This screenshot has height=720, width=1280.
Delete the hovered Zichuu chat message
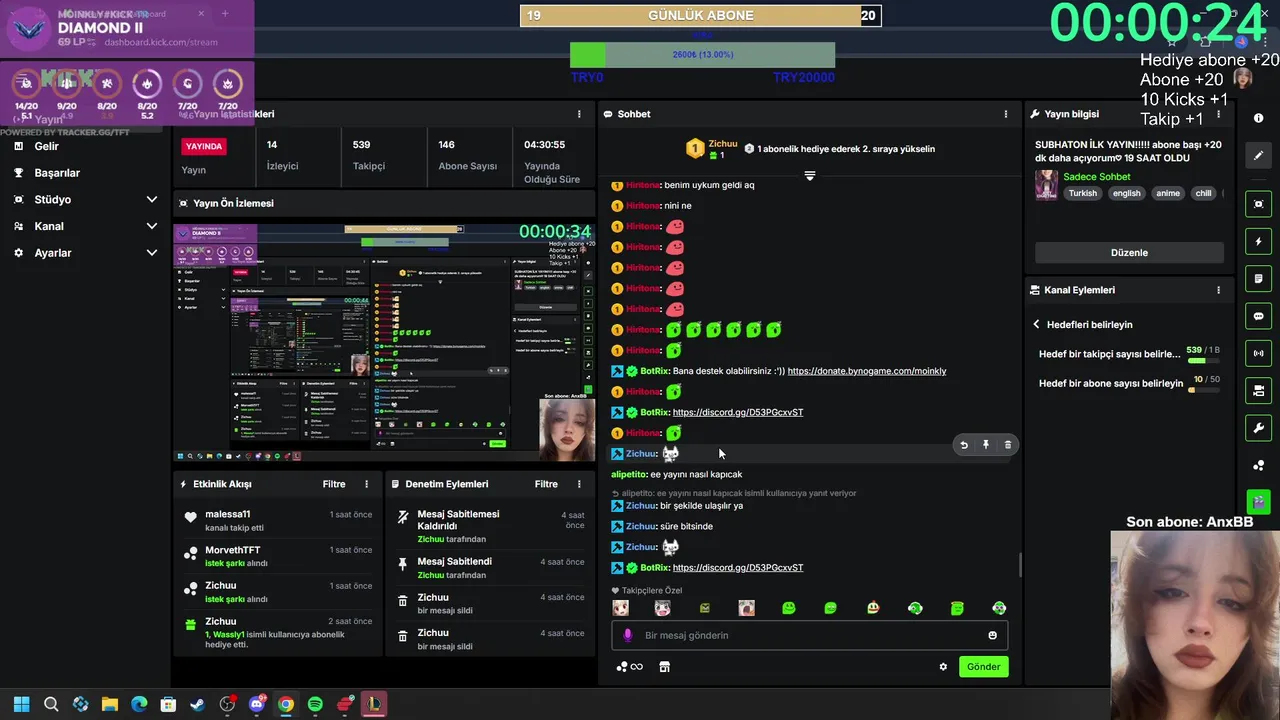point(1007,445)
